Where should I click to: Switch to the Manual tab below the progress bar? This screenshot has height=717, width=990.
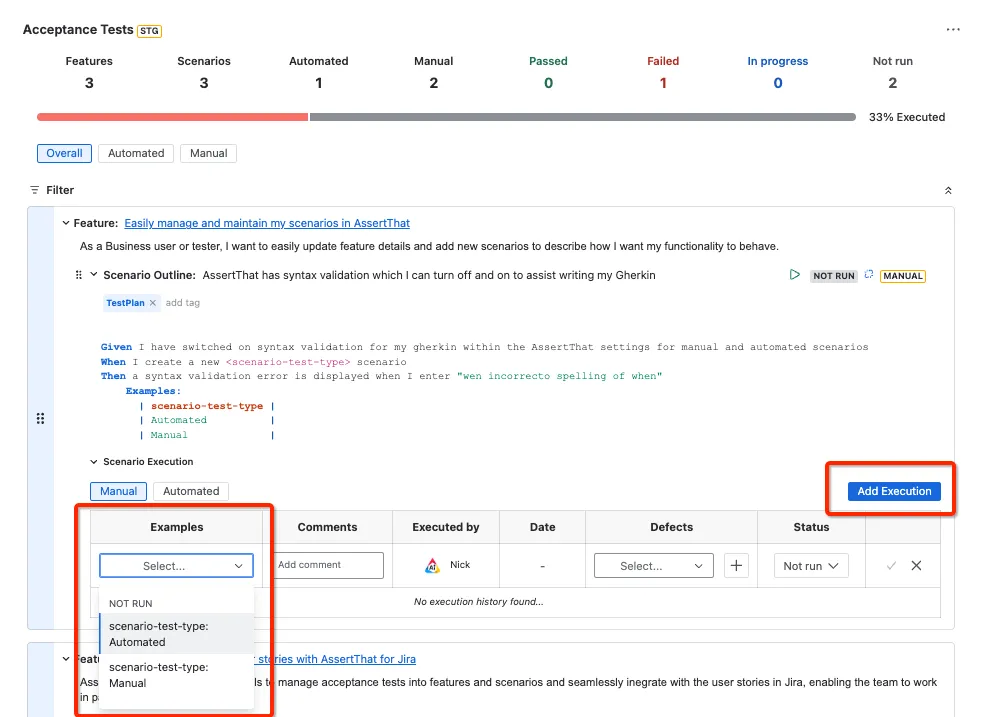[x=208, y=153]
